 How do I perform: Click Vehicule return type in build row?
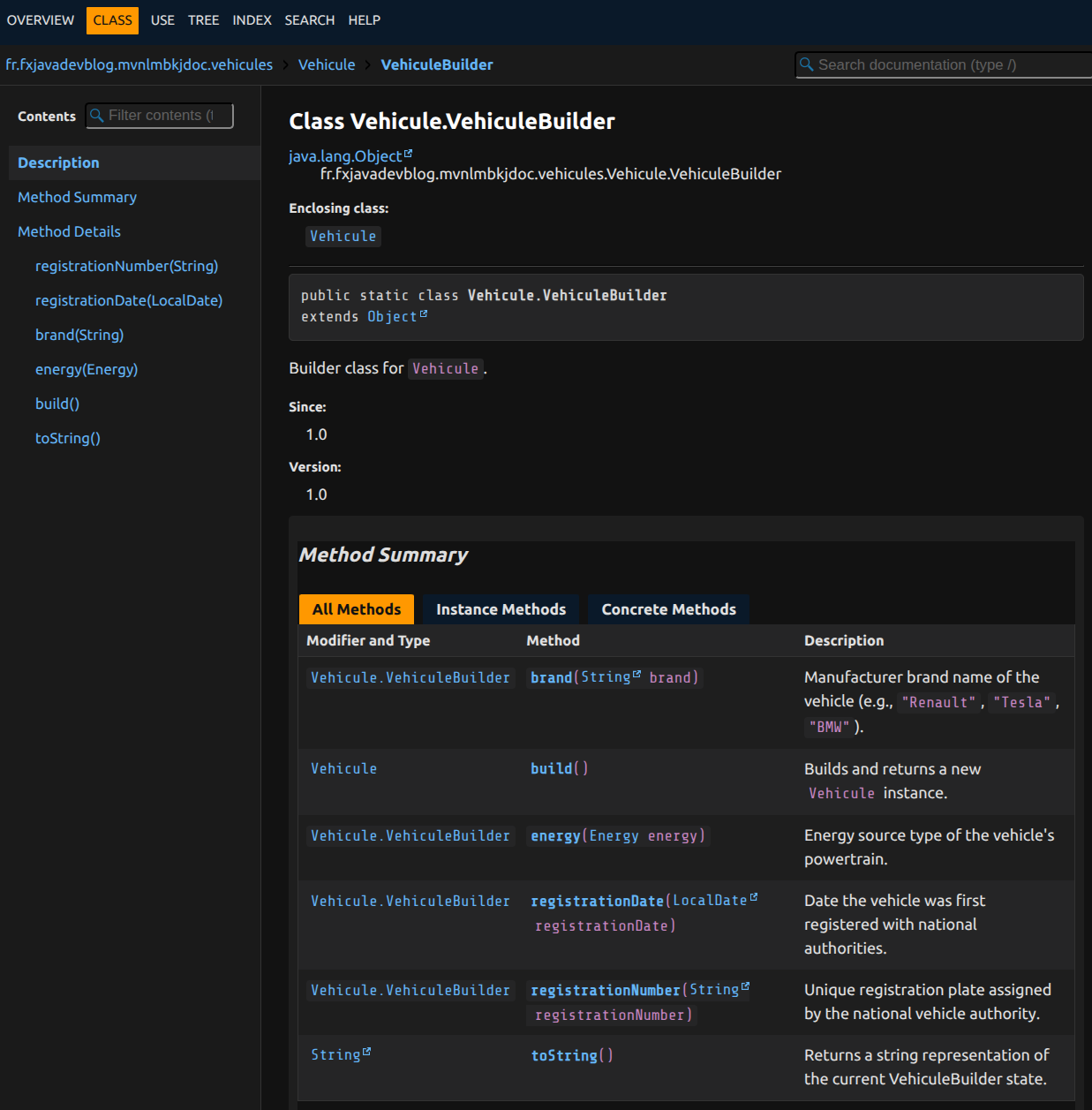343,769
